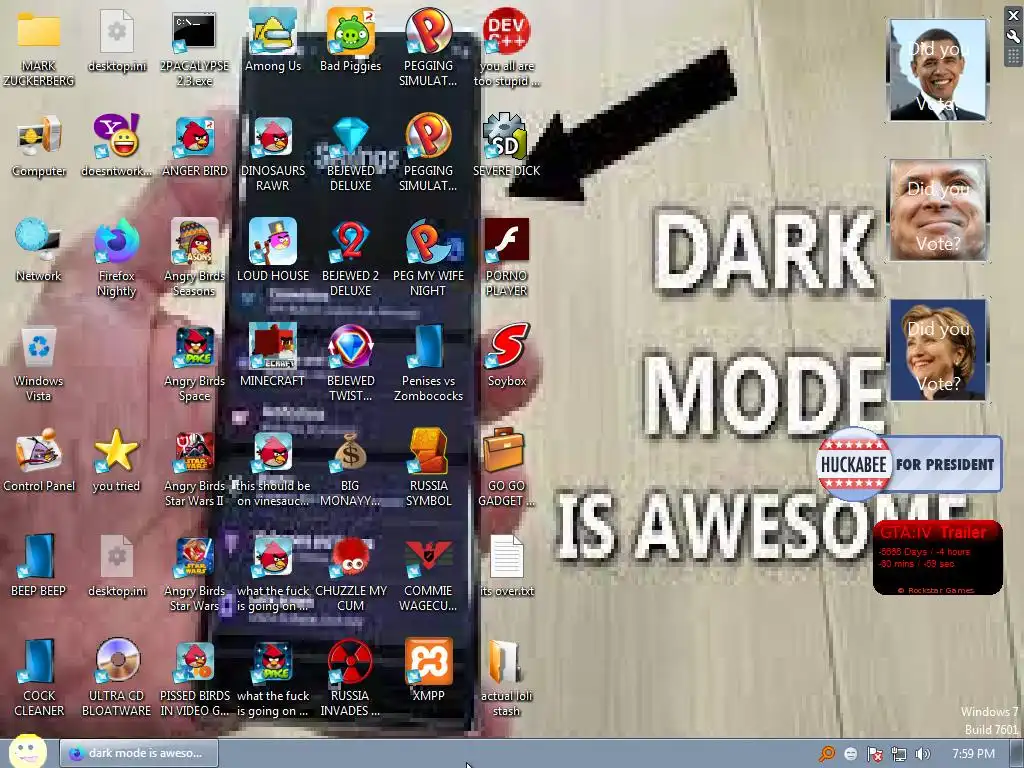Open the 'this should be on vinesauc' shortcut

(x=273, y=469)
